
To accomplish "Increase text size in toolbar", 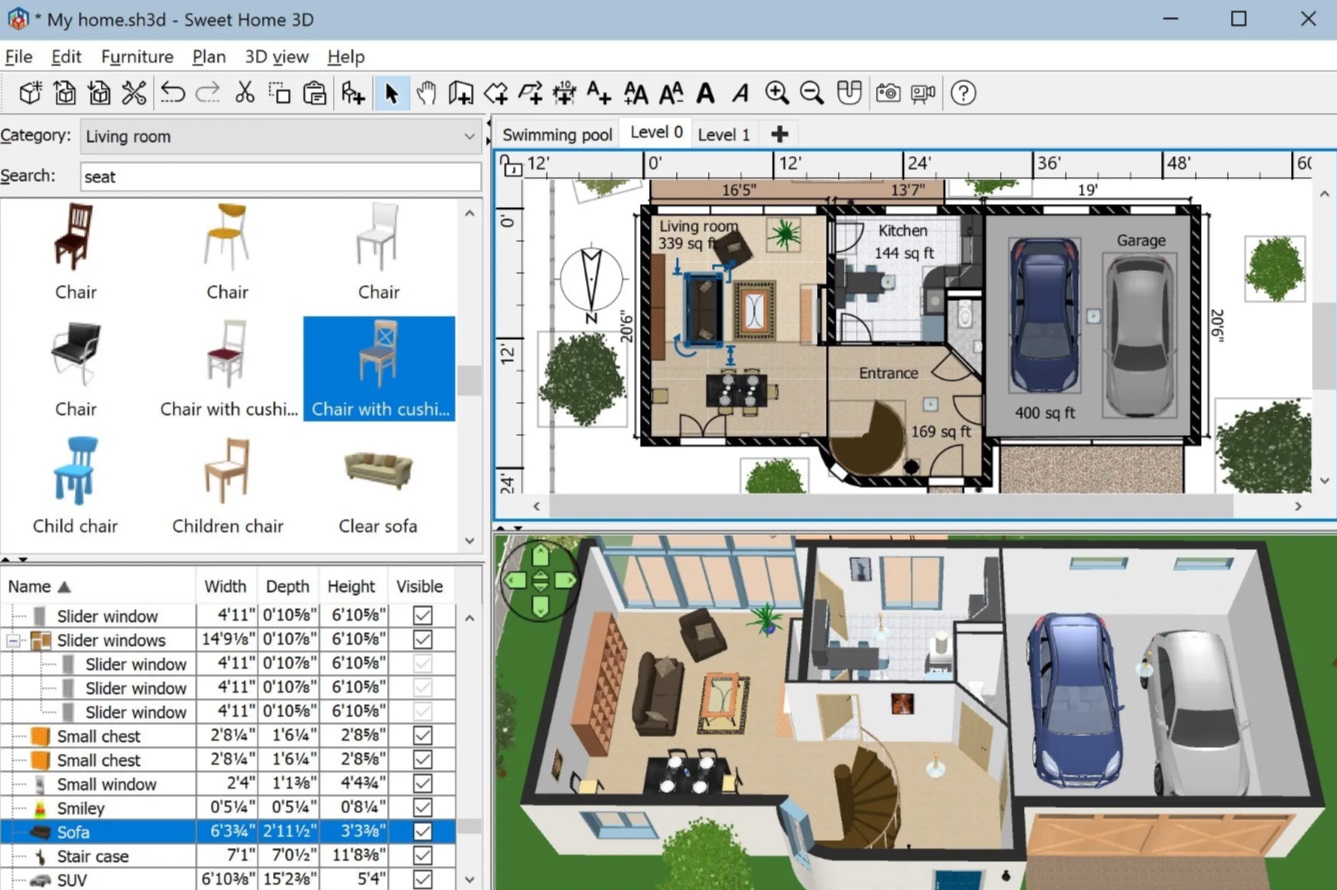I will pos(636,93).
